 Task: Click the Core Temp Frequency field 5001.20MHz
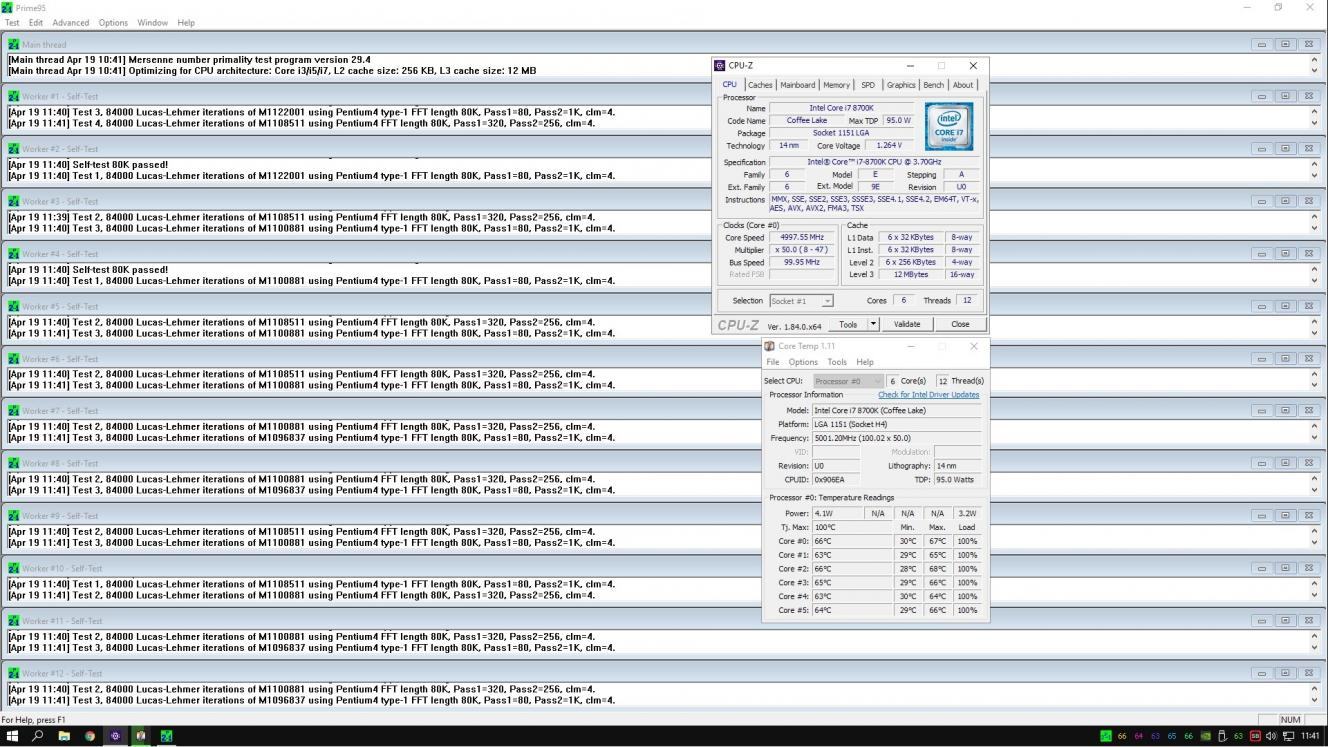click(896, 438)
